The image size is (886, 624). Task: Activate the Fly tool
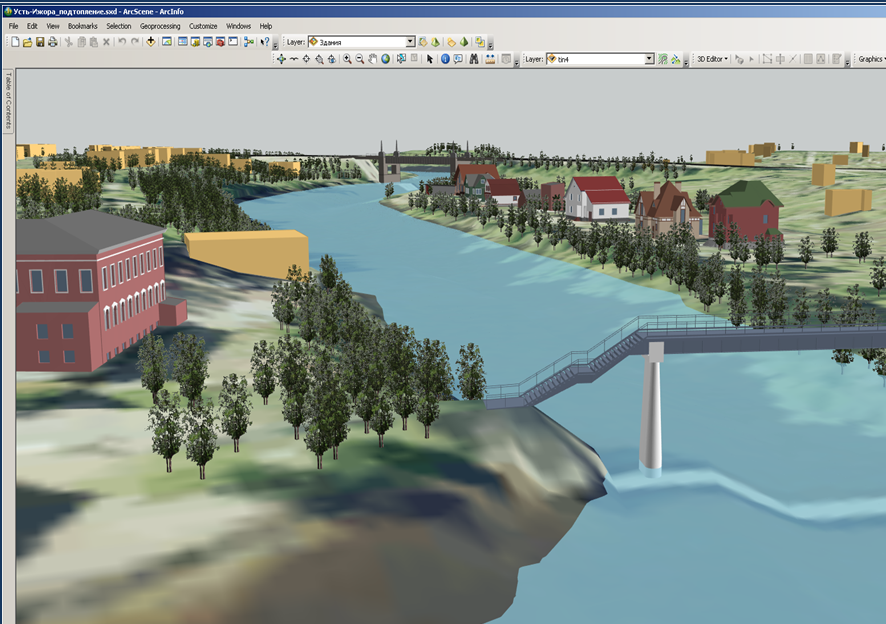point(294,59)
